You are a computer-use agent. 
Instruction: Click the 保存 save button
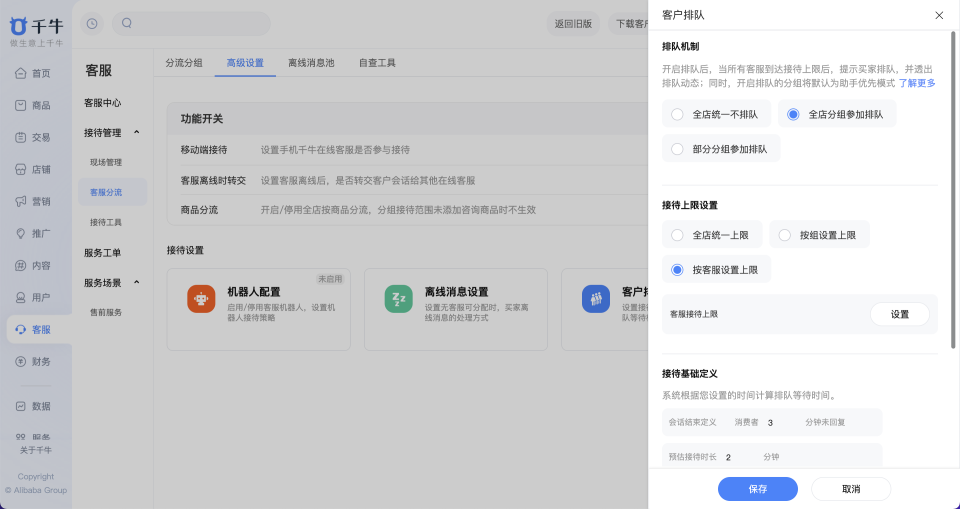[x=758, y=489]
